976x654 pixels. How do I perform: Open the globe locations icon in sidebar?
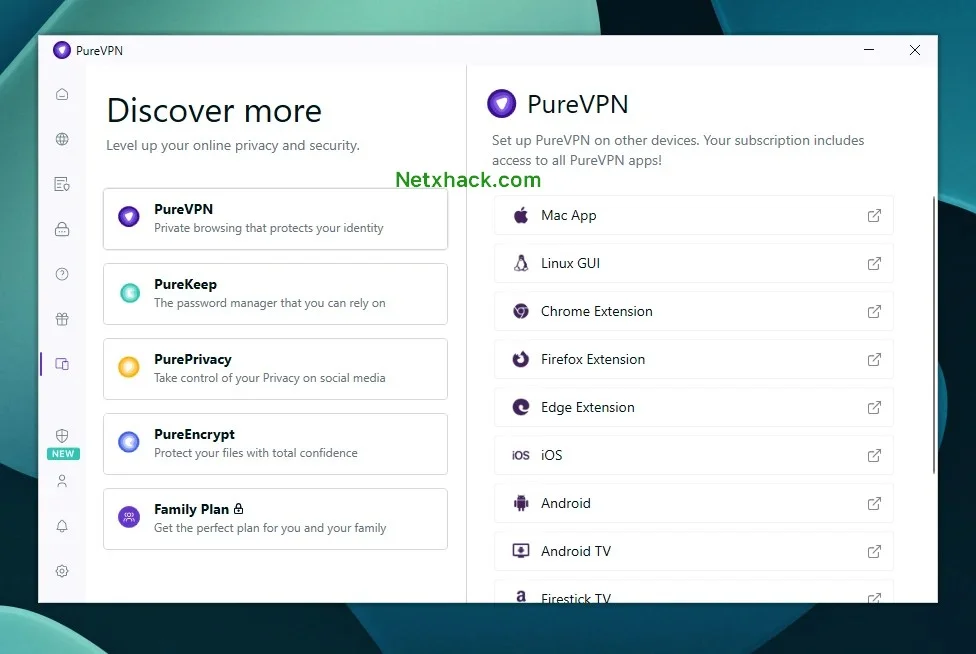coord(62,139)
